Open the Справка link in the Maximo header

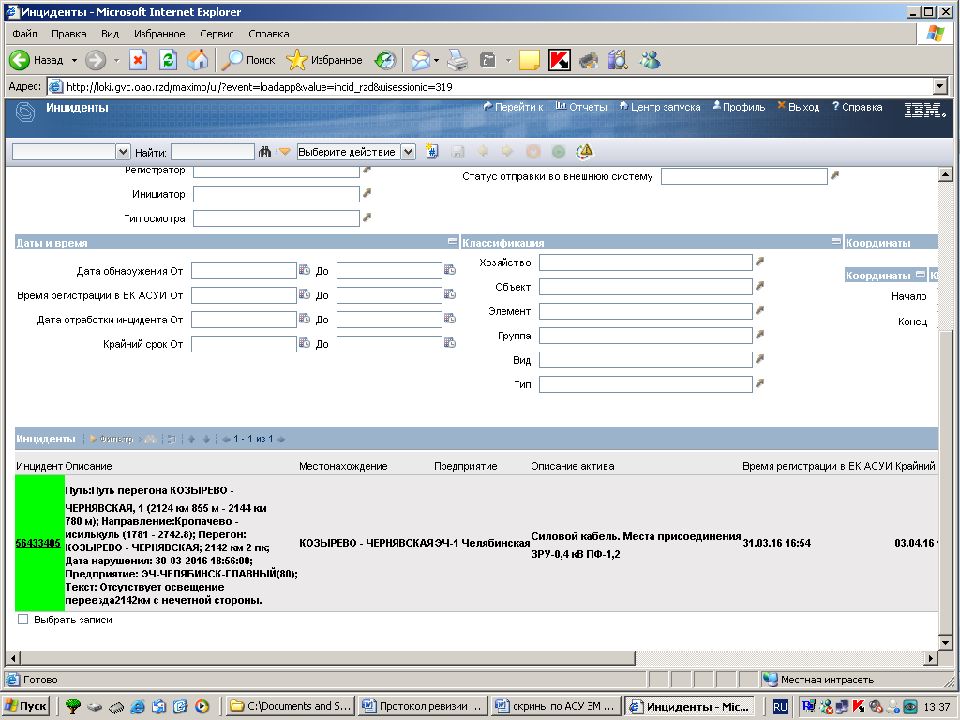pos(857,107)
